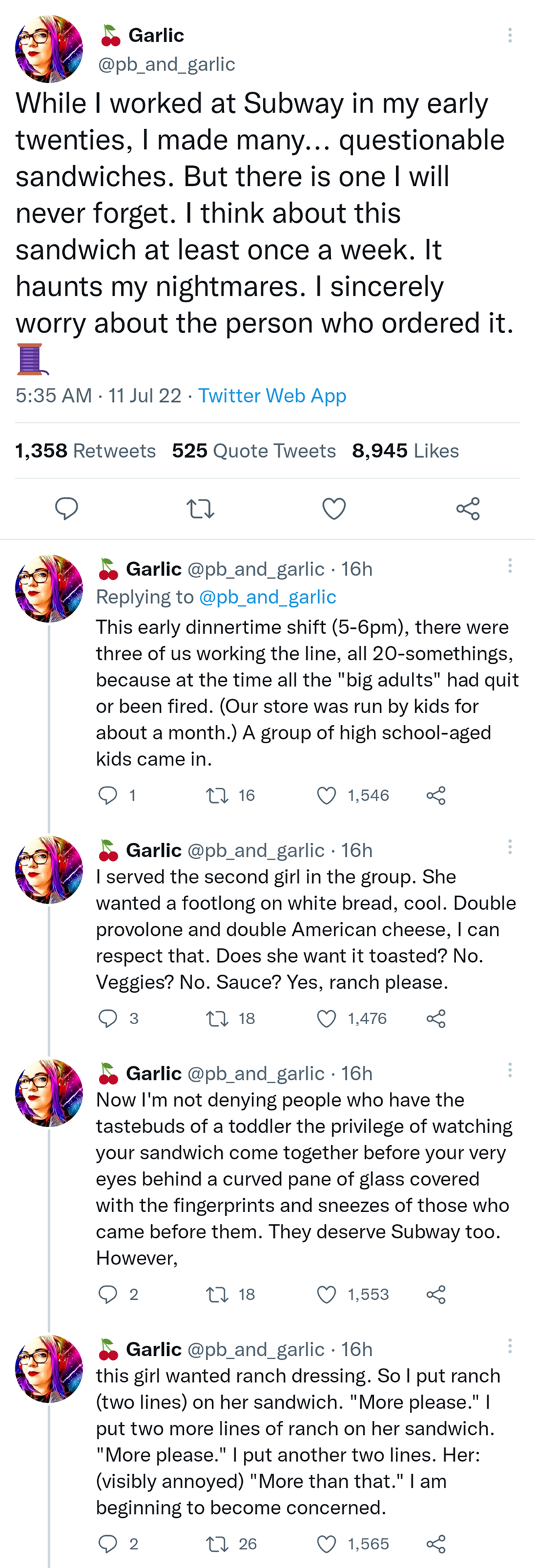This screenshot has width=535, height=1568.
Task: Open more options on the main tweet
Action: [x=510, y=35]
